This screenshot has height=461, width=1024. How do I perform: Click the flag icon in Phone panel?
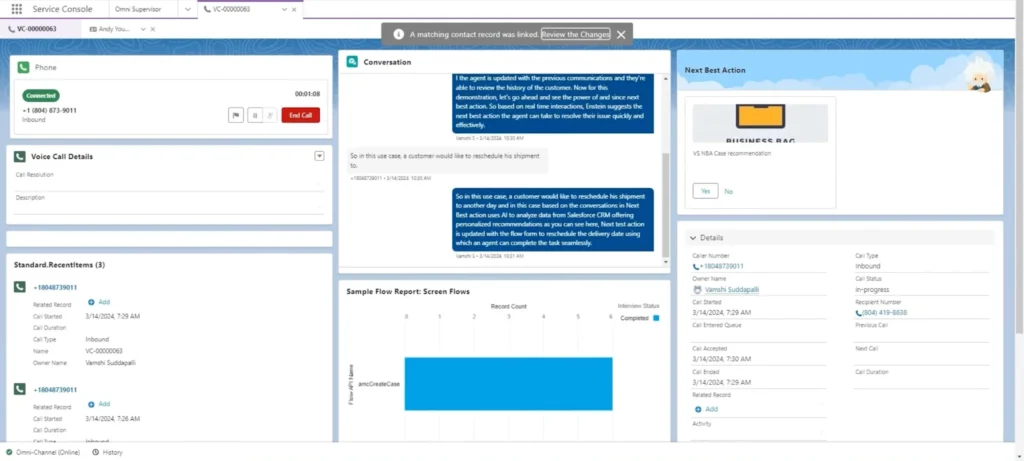coord(235,115)
